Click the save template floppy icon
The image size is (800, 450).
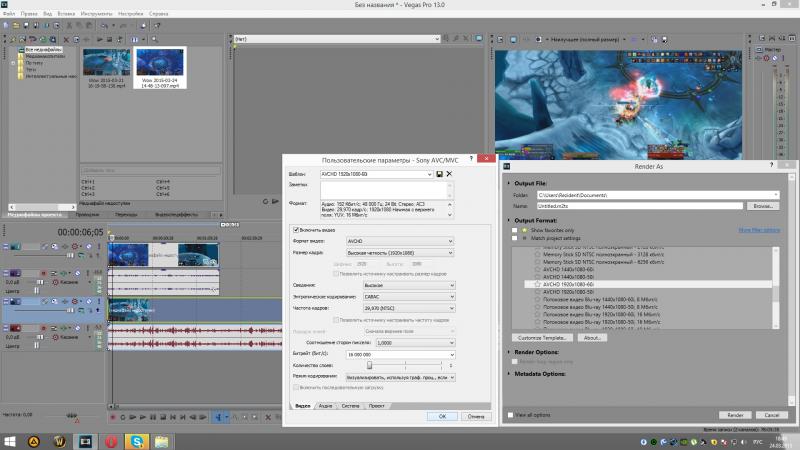click(439, 174)
